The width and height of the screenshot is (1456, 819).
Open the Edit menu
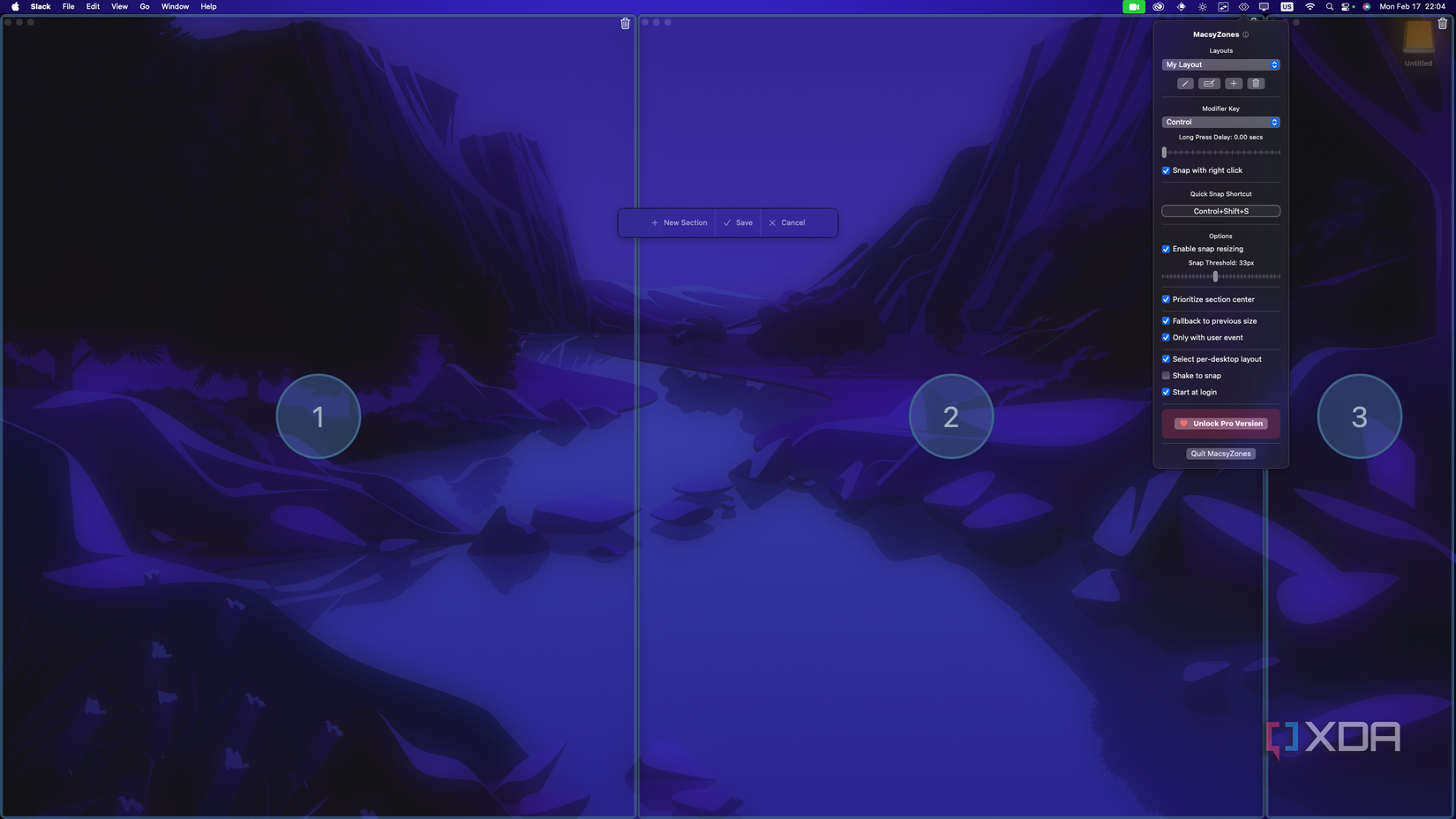[x=93, y=6]
